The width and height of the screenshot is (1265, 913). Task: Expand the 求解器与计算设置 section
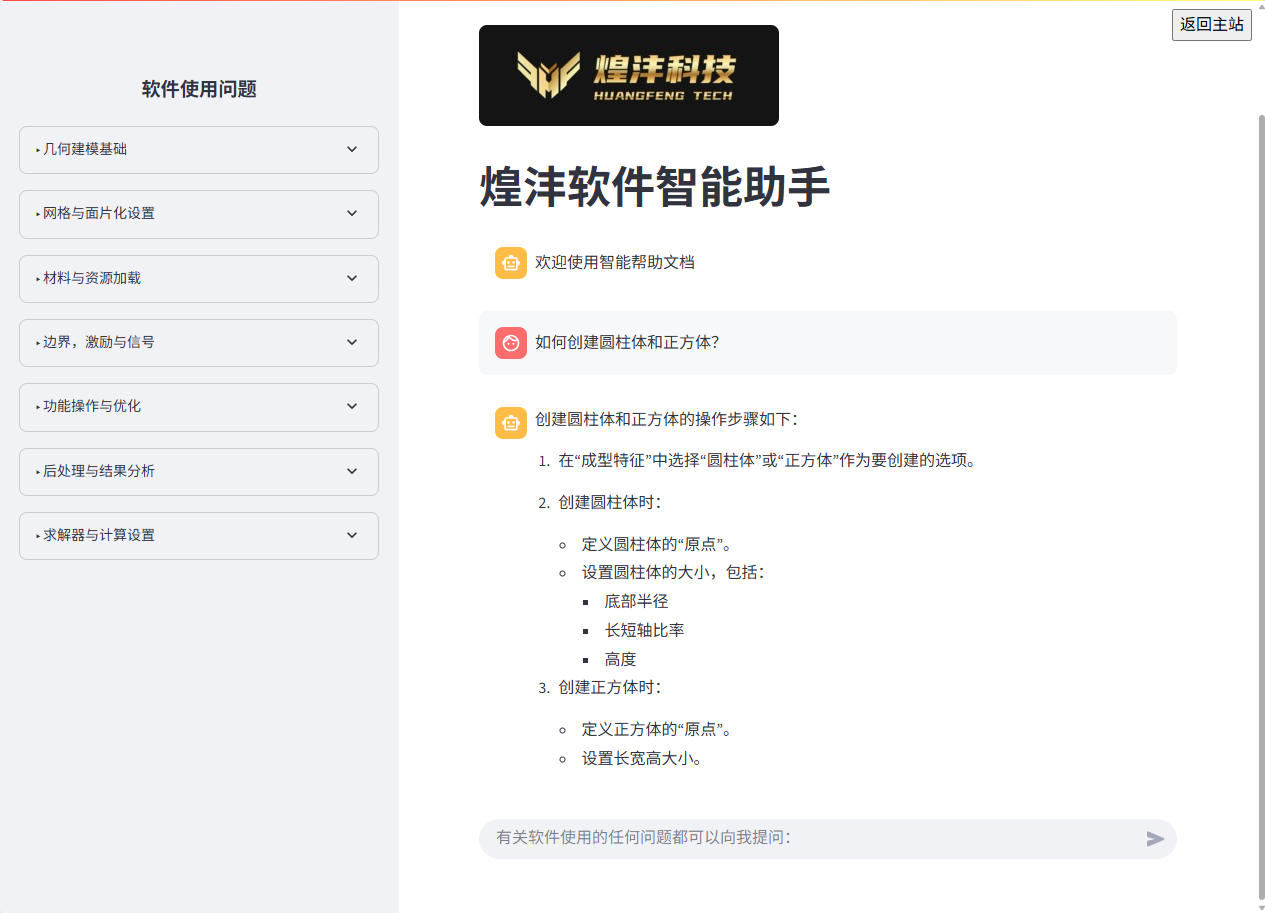click(x=198, y=535)
